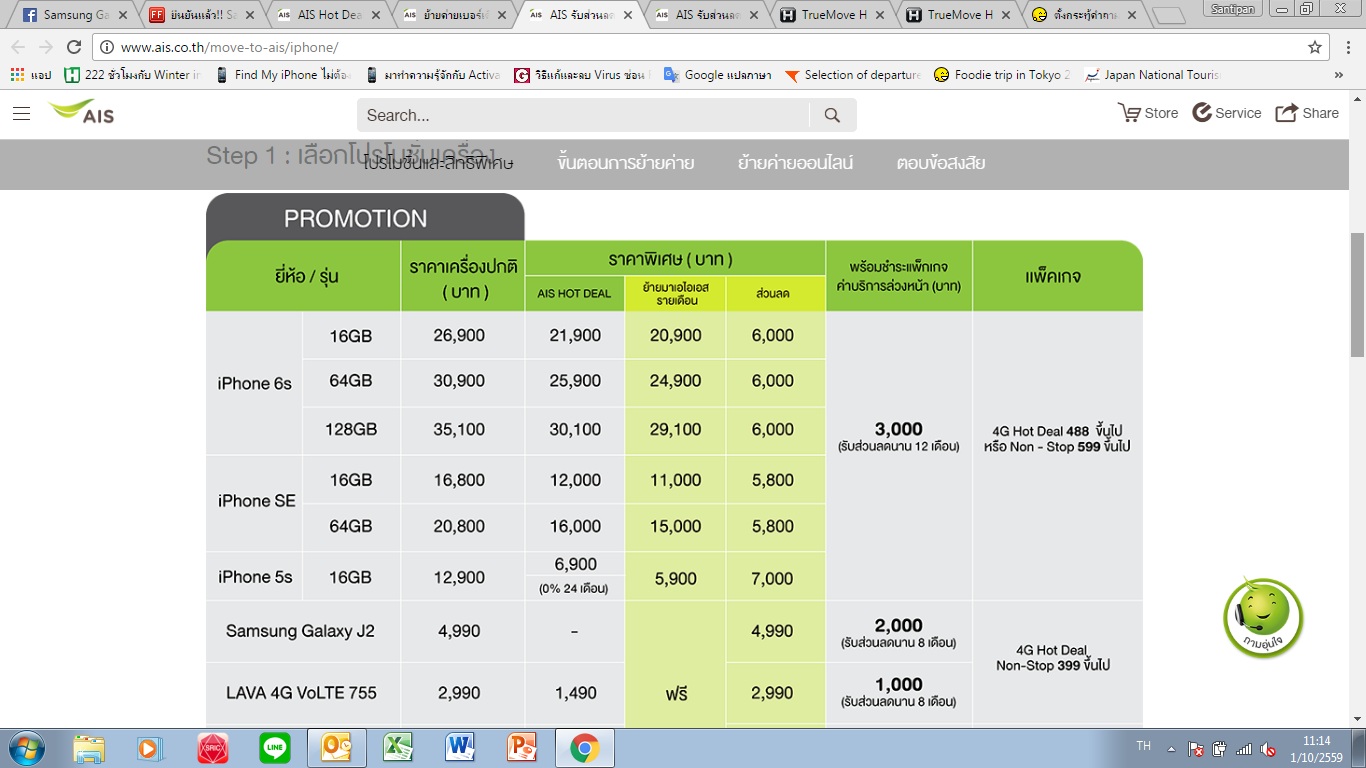Open the 222 ชั่วโมงกับ Winter bookmark

133,75
